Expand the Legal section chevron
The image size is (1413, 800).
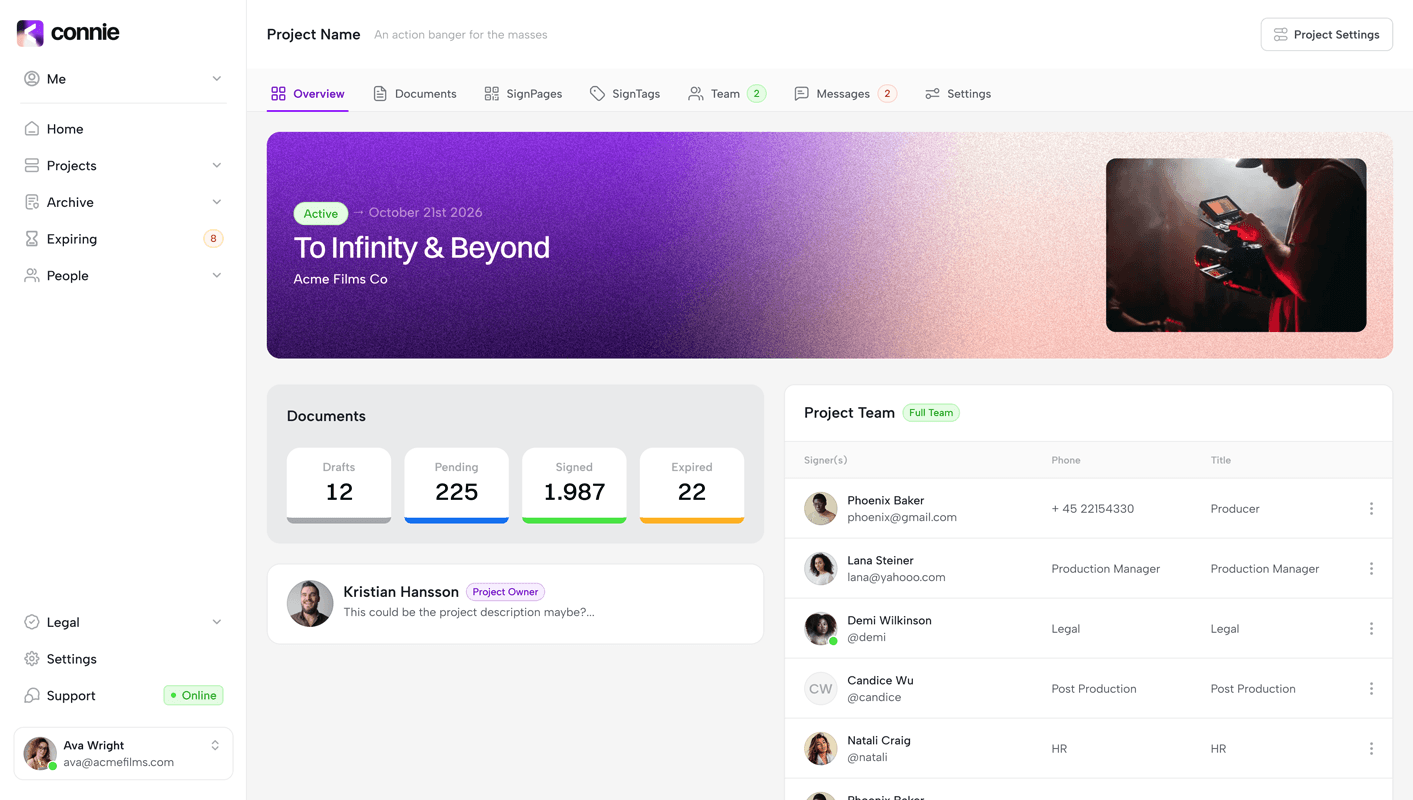click(216, 622)
